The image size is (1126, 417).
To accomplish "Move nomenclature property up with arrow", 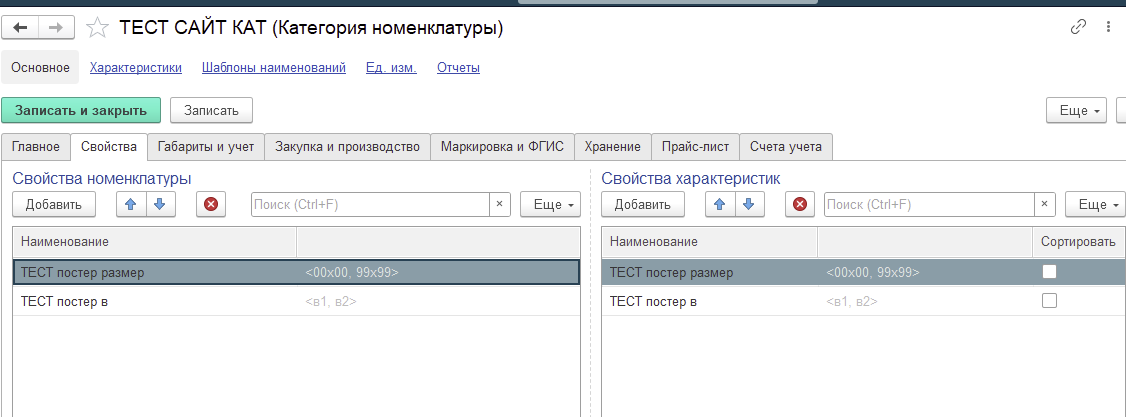I will [130, 204].
